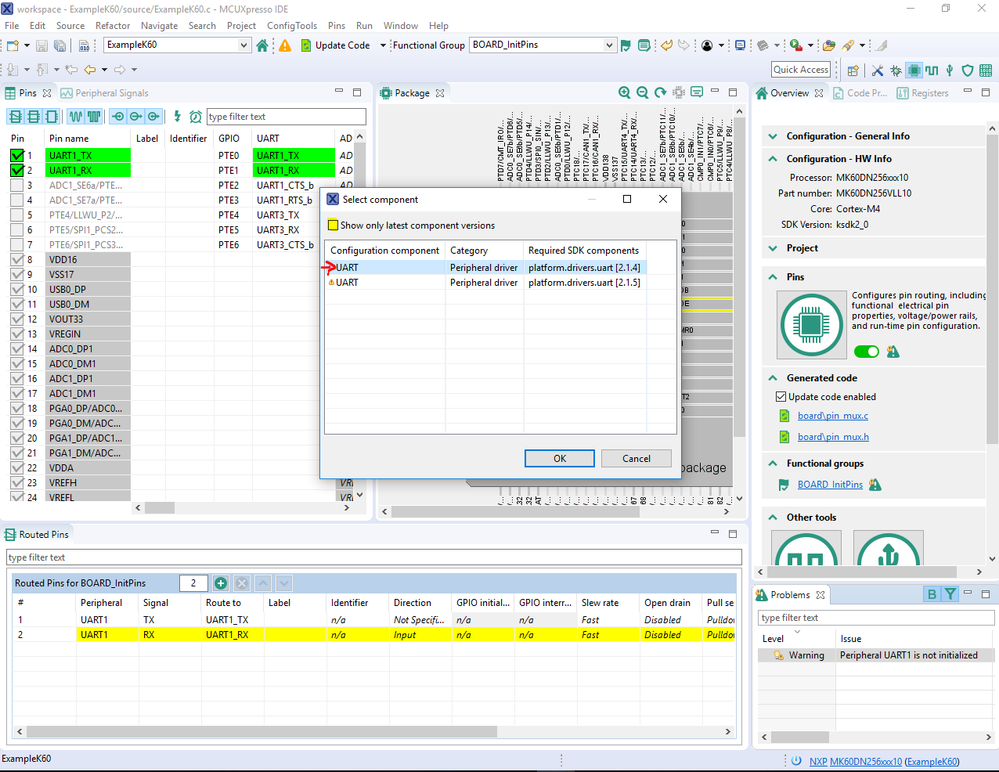Viewport: 999px width, 772px height.
Task: Click the orange warning triangle toolbar icon
Action: pos(285,45)
